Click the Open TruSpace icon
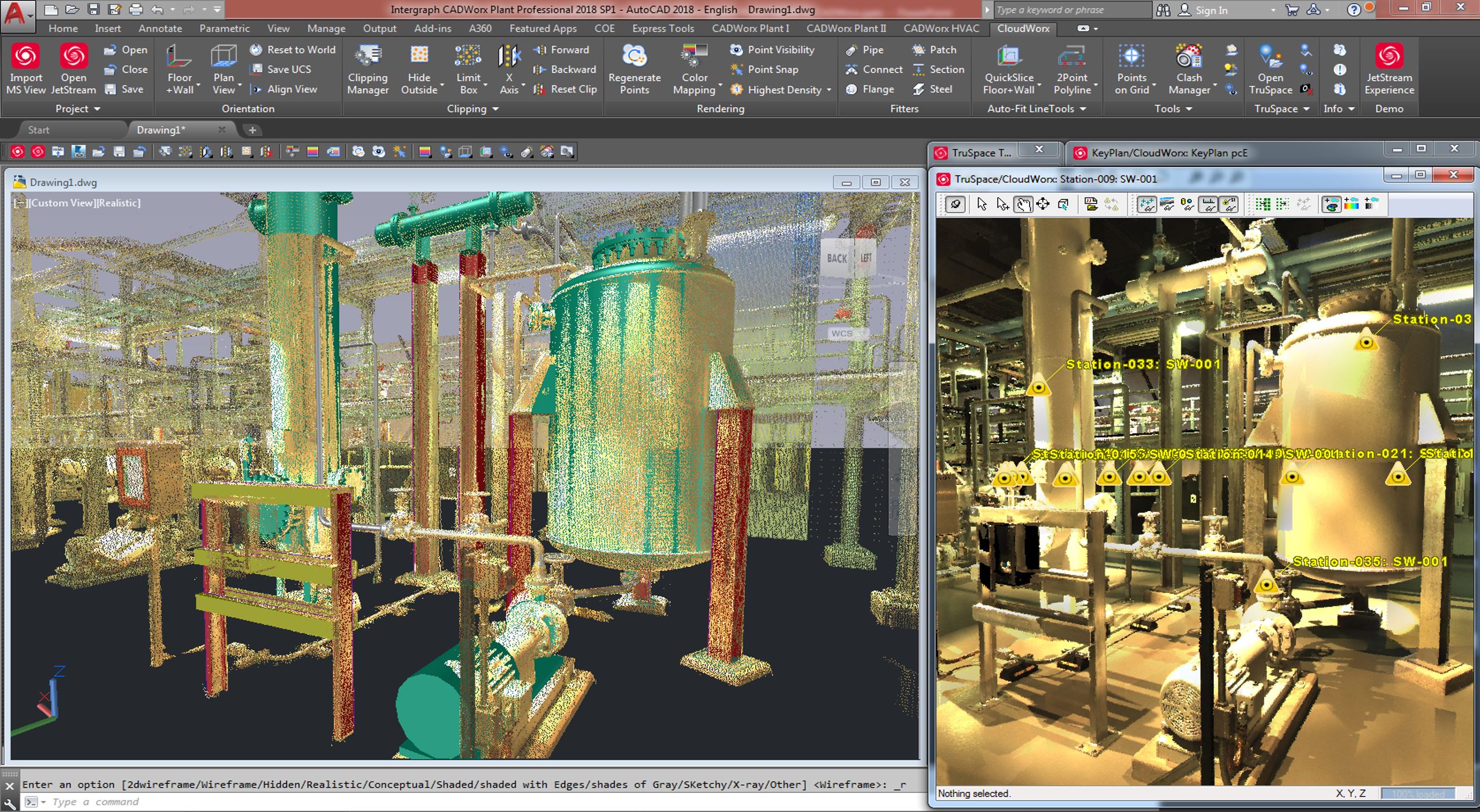This screenshot has width=1480, height=812. 1270,57
